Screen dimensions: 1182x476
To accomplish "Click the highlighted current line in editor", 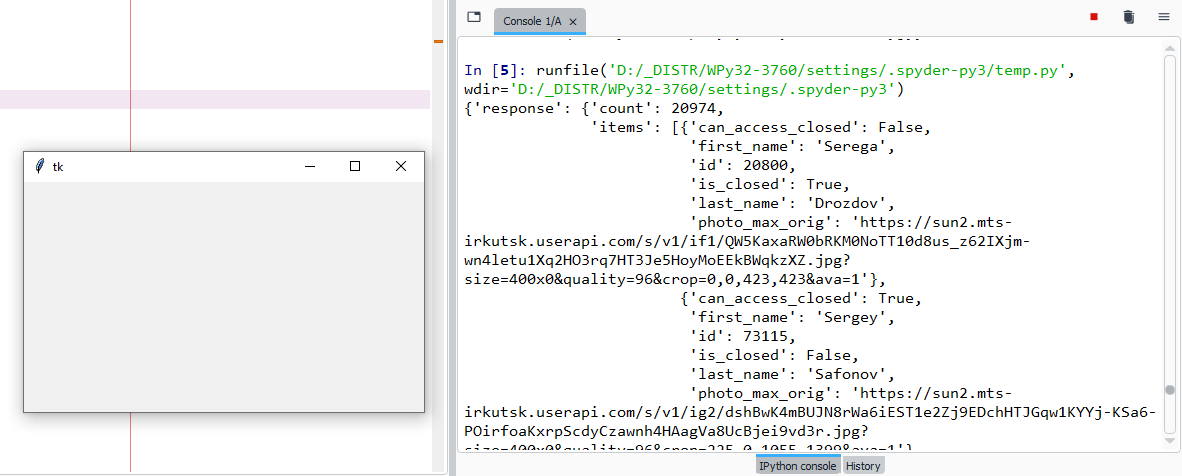I will [x=215, y=99].
